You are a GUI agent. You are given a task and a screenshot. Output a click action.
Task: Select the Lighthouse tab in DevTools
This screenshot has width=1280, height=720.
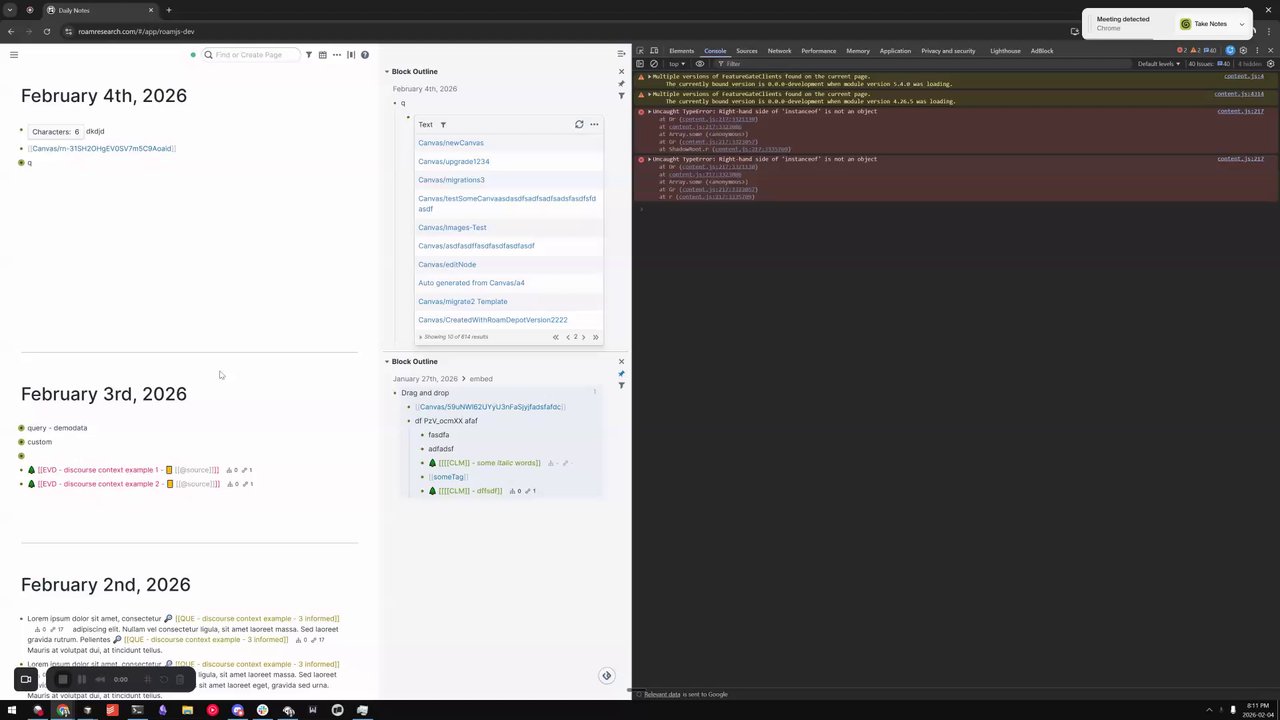click(x=1005, y=51)
